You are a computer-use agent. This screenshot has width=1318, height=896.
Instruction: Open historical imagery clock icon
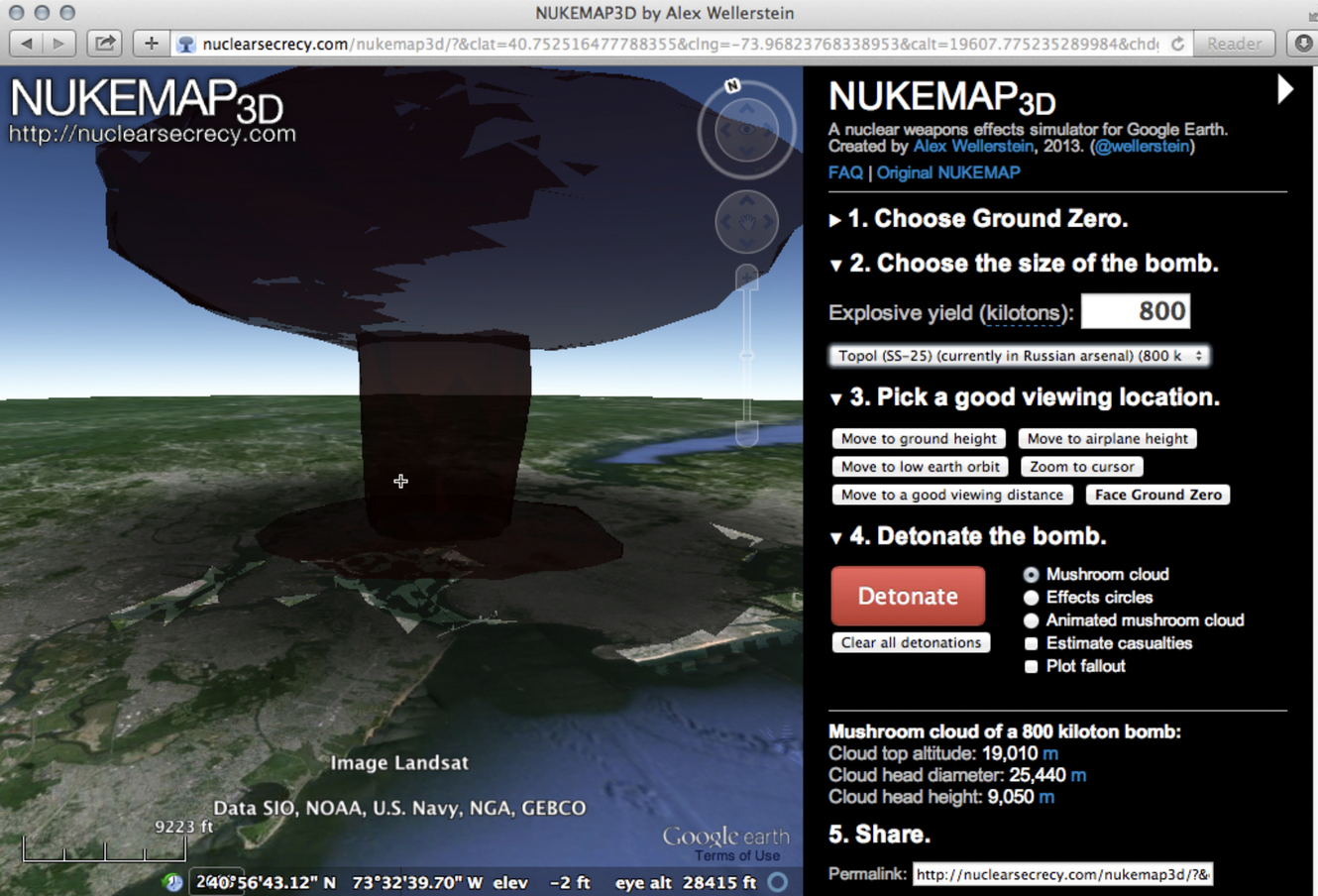(x=173, y=881)
